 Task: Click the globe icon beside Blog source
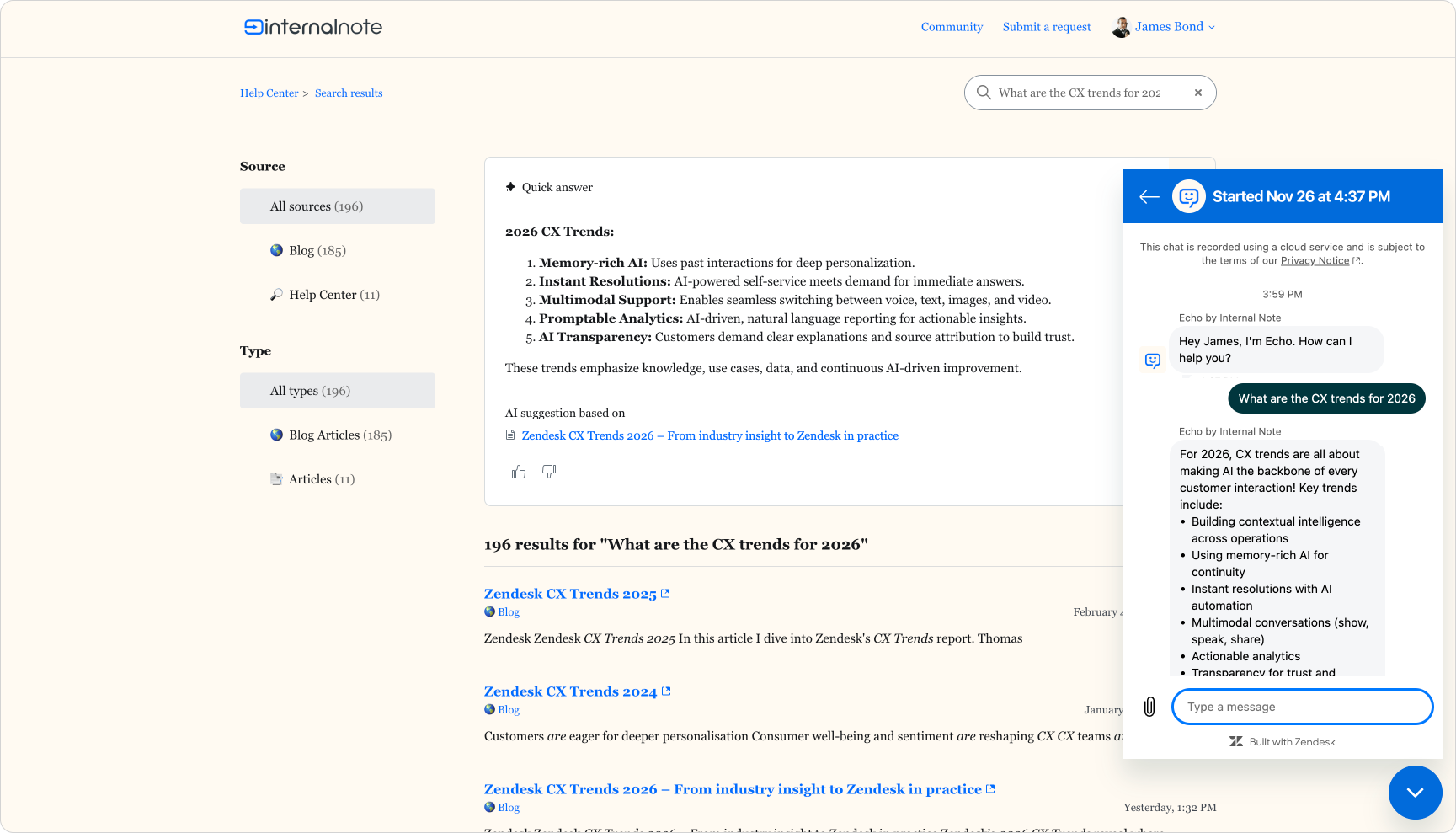[276, 250]
